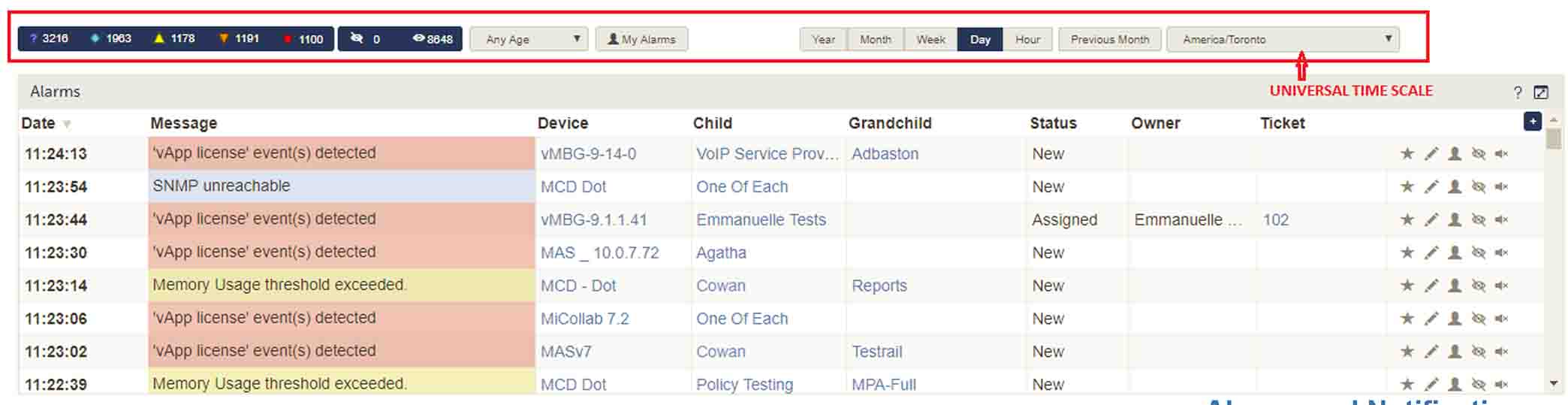Image resolution: width=1568 pixels, height=405 pixels.
Task: Toggle visible alarms filter showing 8648
Action: [433, 39]
